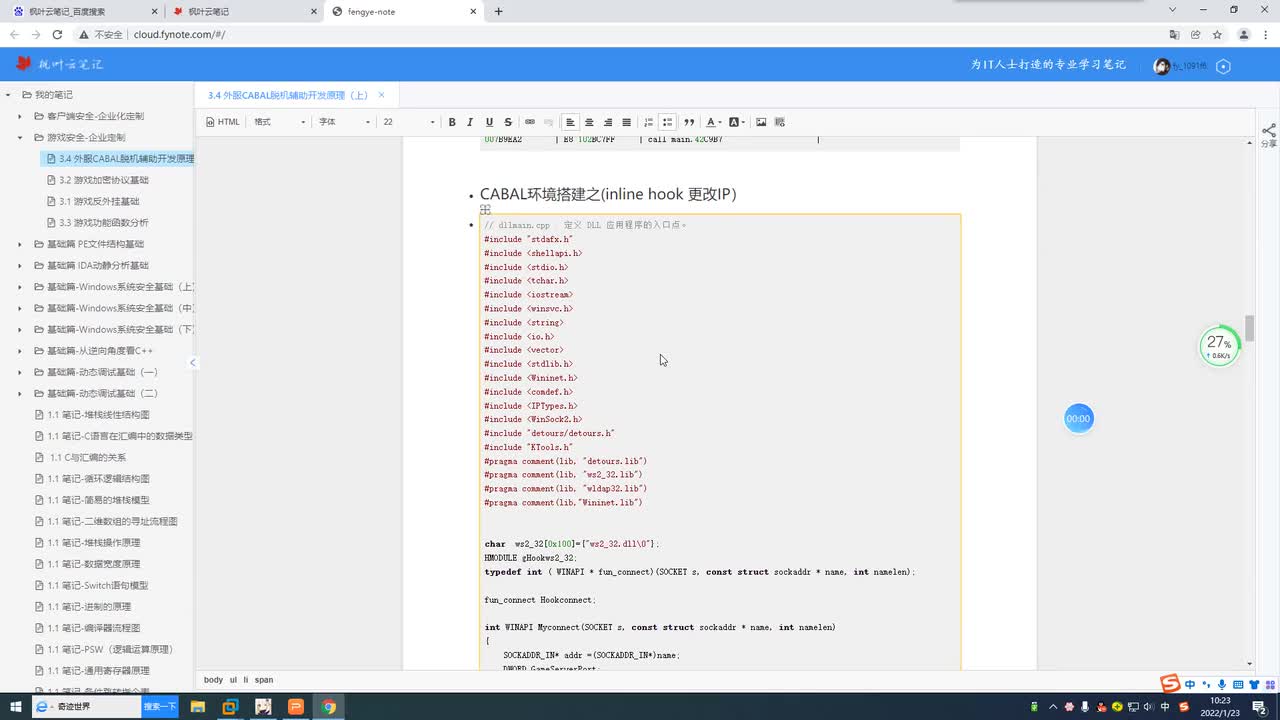Toggle the bulleted list button

(668, 122)
